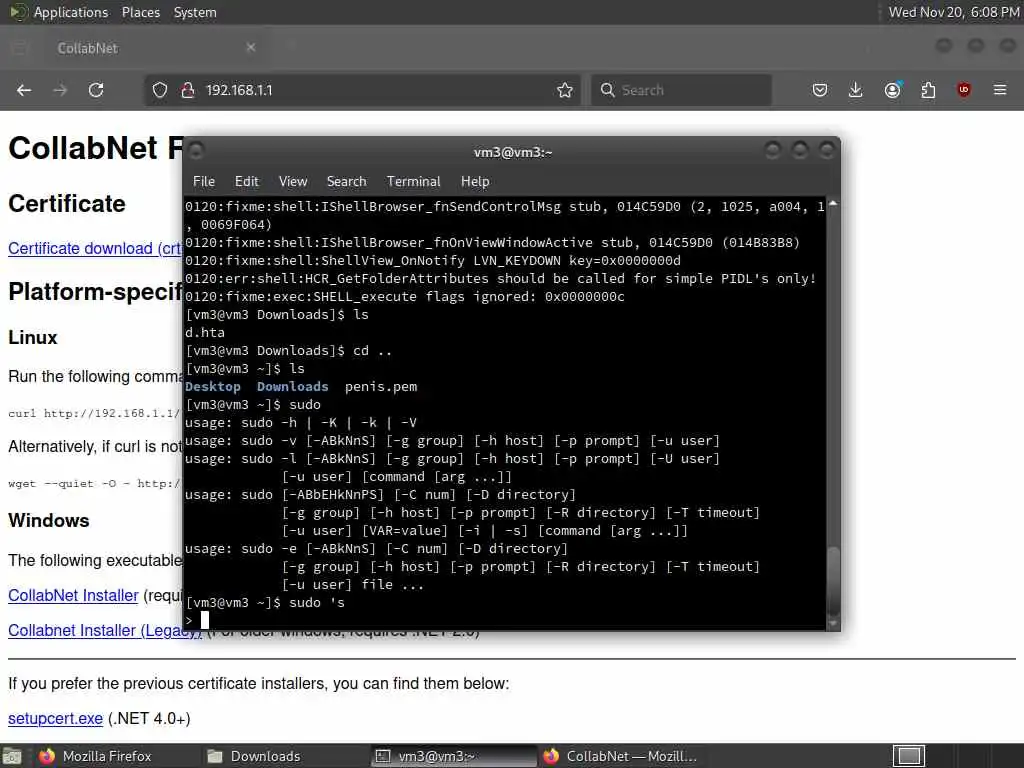Open terminal Search menu
Screen dimensions: 1024x768
346,182
